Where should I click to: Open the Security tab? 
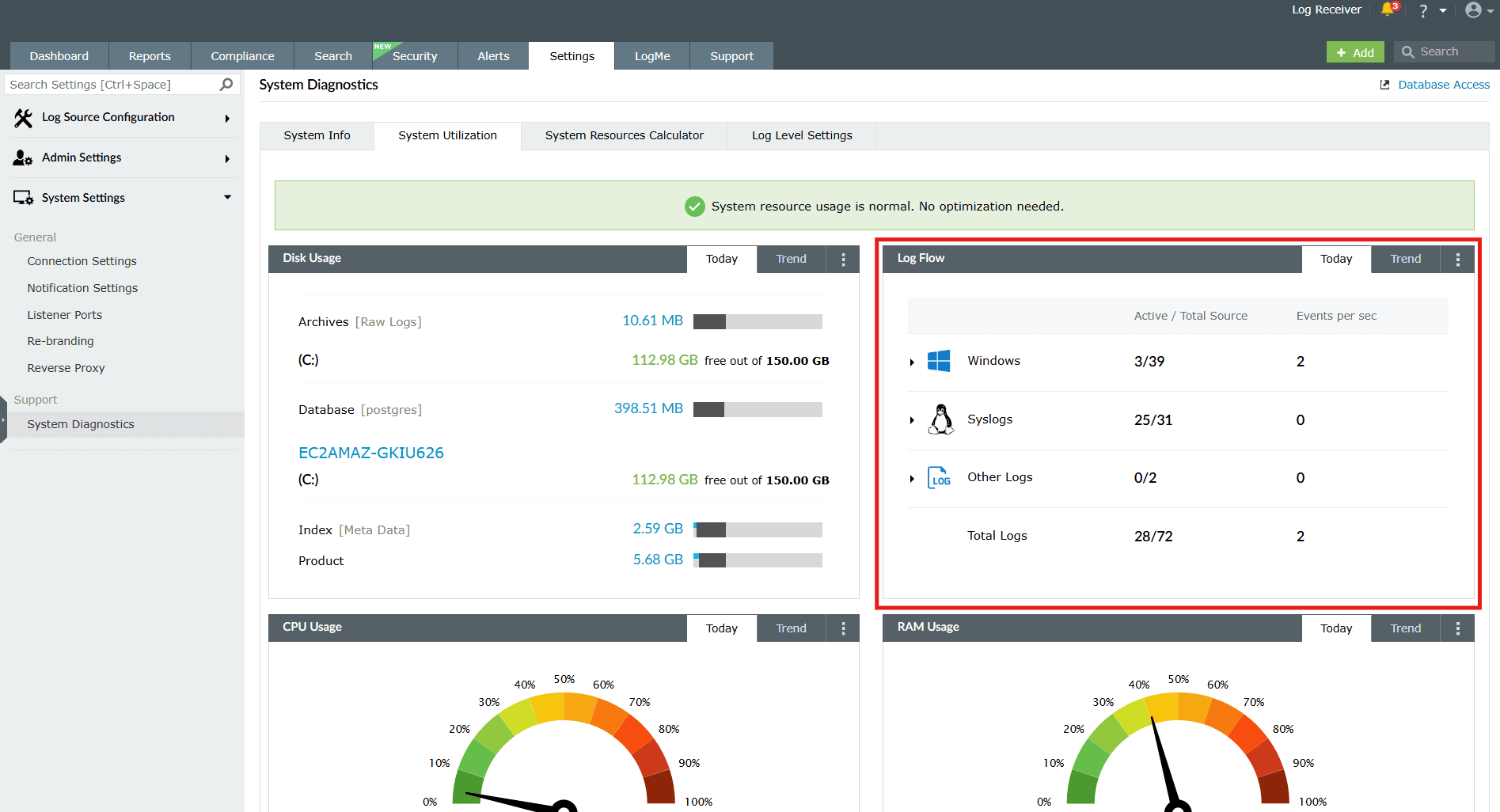415,56
